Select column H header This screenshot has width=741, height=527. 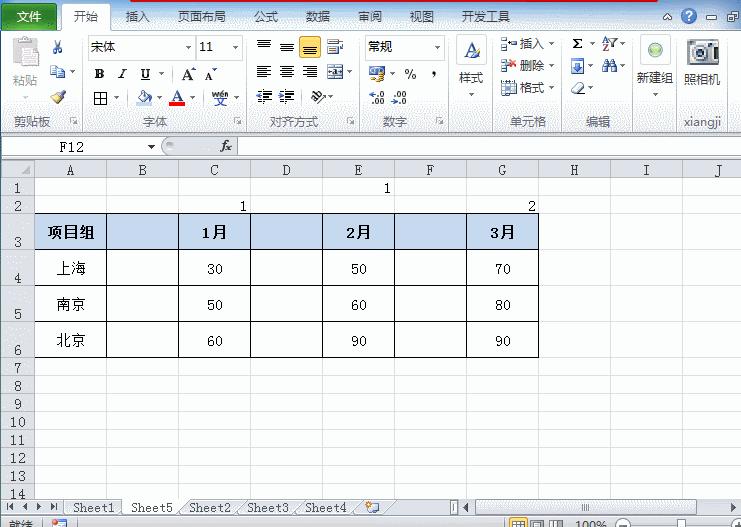pos(574,170)
